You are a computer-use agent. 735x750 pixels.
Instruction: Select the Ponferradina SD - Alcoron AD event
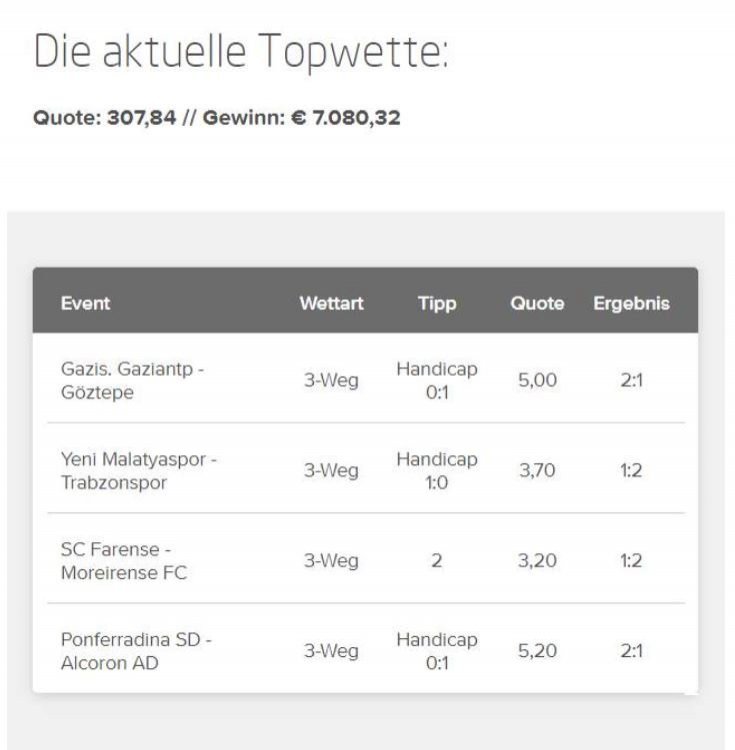[x=136, y=651]
